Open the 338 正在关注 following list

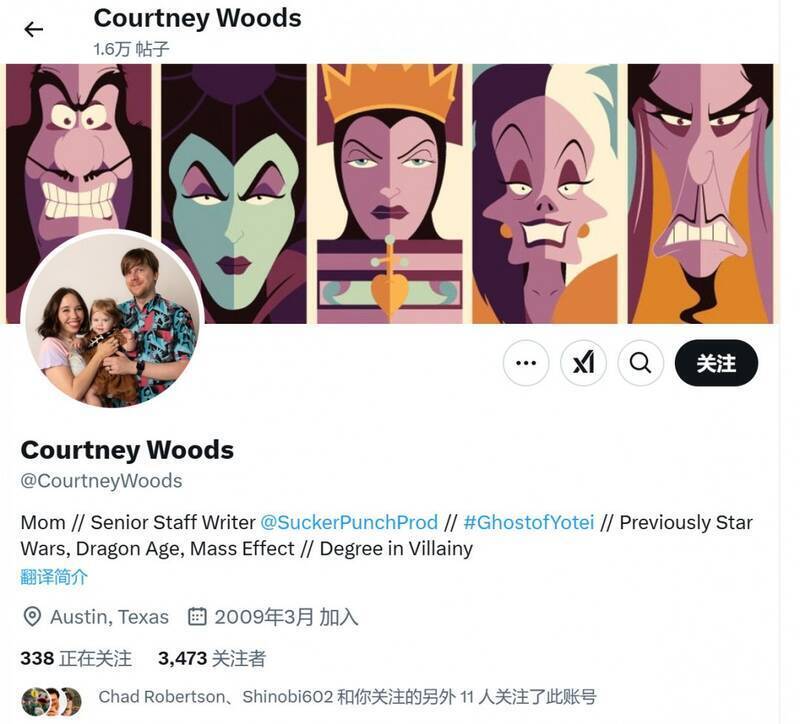point(76,658)
